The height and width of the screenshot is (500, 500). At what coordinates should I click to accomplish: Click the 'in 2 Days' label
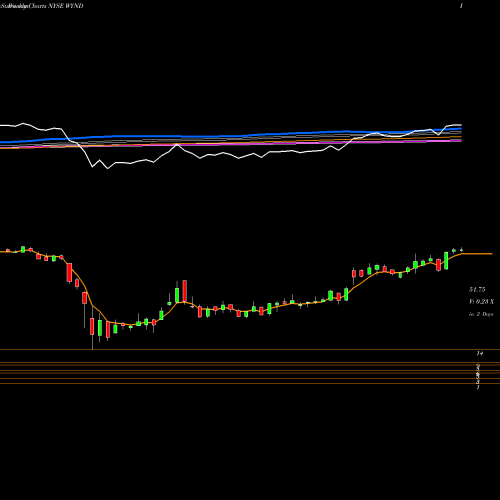tap(481, 314)
